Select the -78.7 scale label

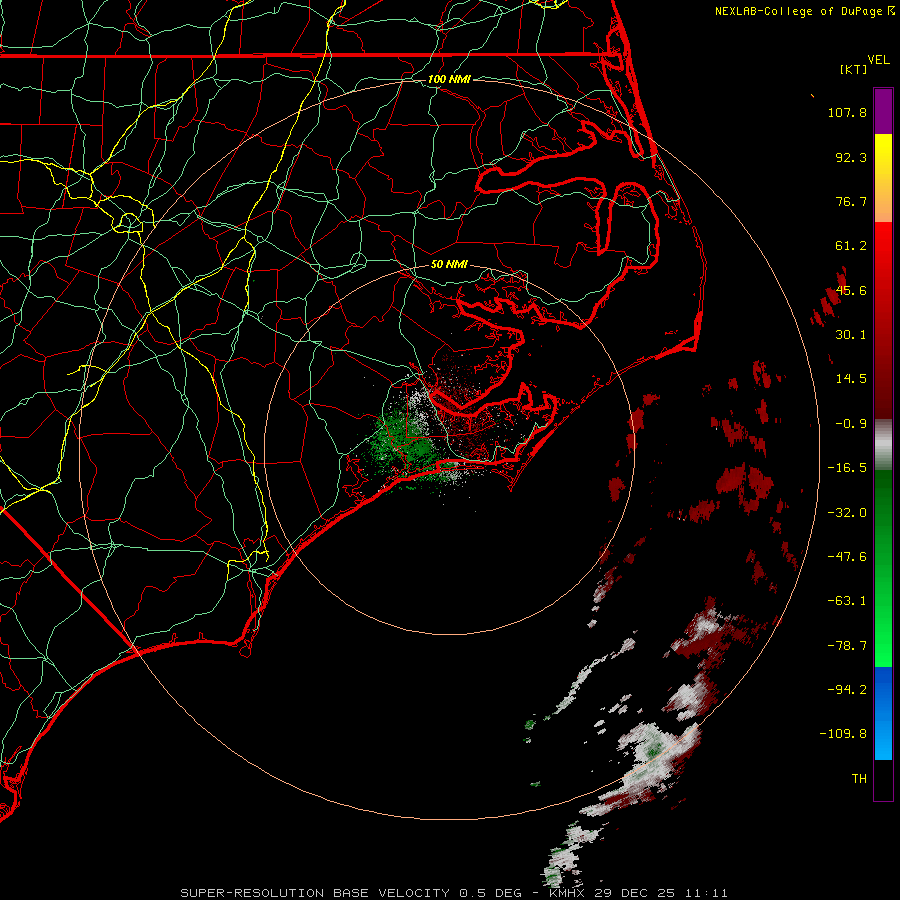coord(847,646)
